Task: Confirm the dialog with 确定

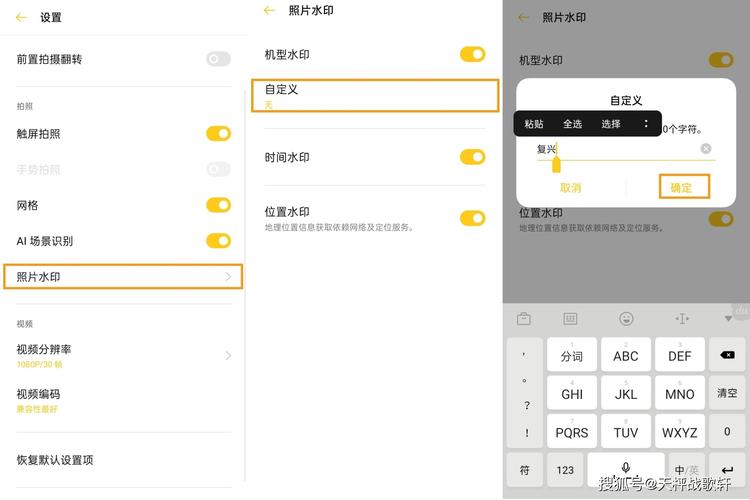Action: (x=682, y=187)
